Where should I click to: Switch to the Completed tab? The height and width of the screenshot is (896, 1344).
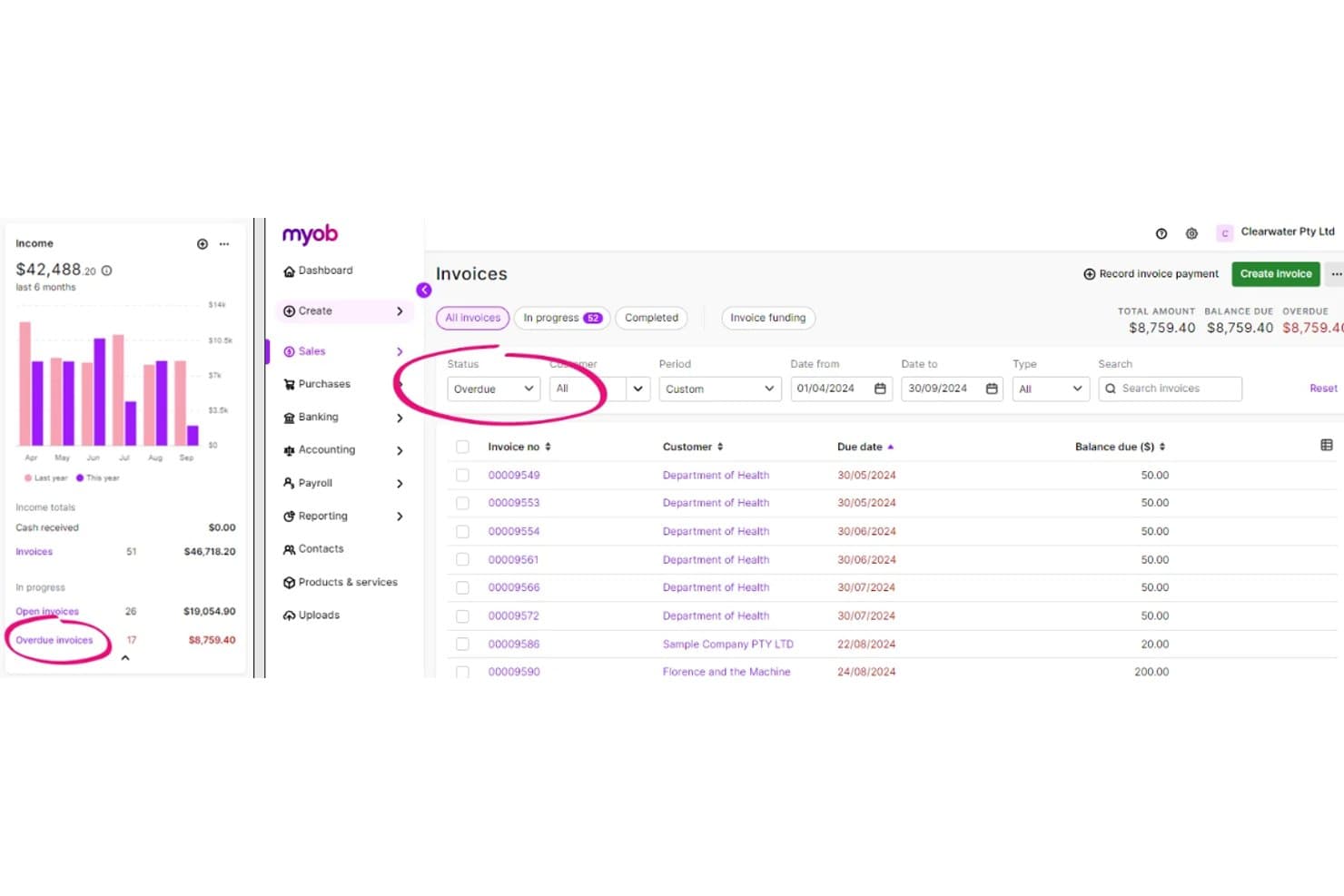[651, 318]
